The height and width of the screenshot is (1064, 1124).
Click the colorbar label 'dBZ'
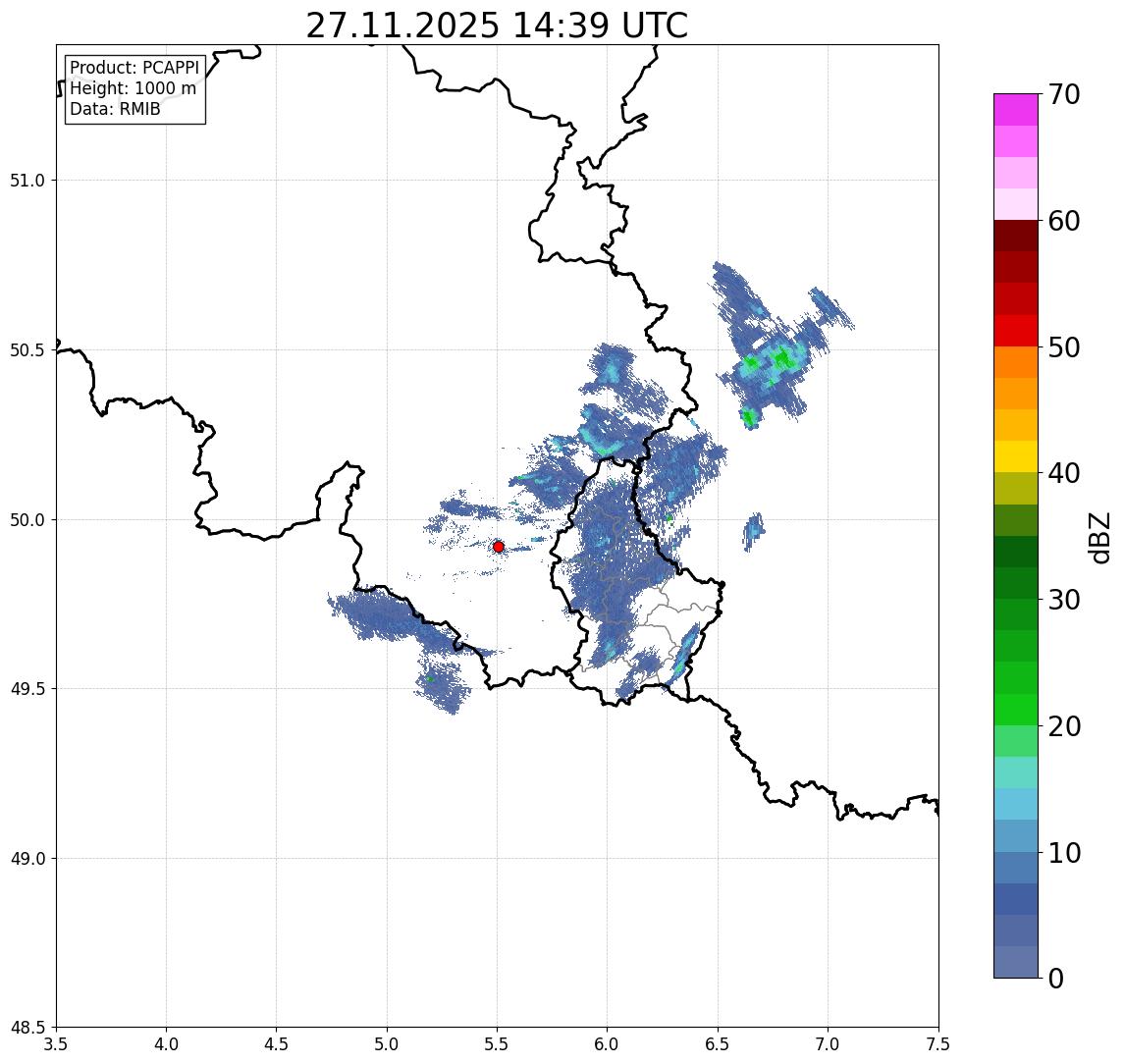point(1098,538)
